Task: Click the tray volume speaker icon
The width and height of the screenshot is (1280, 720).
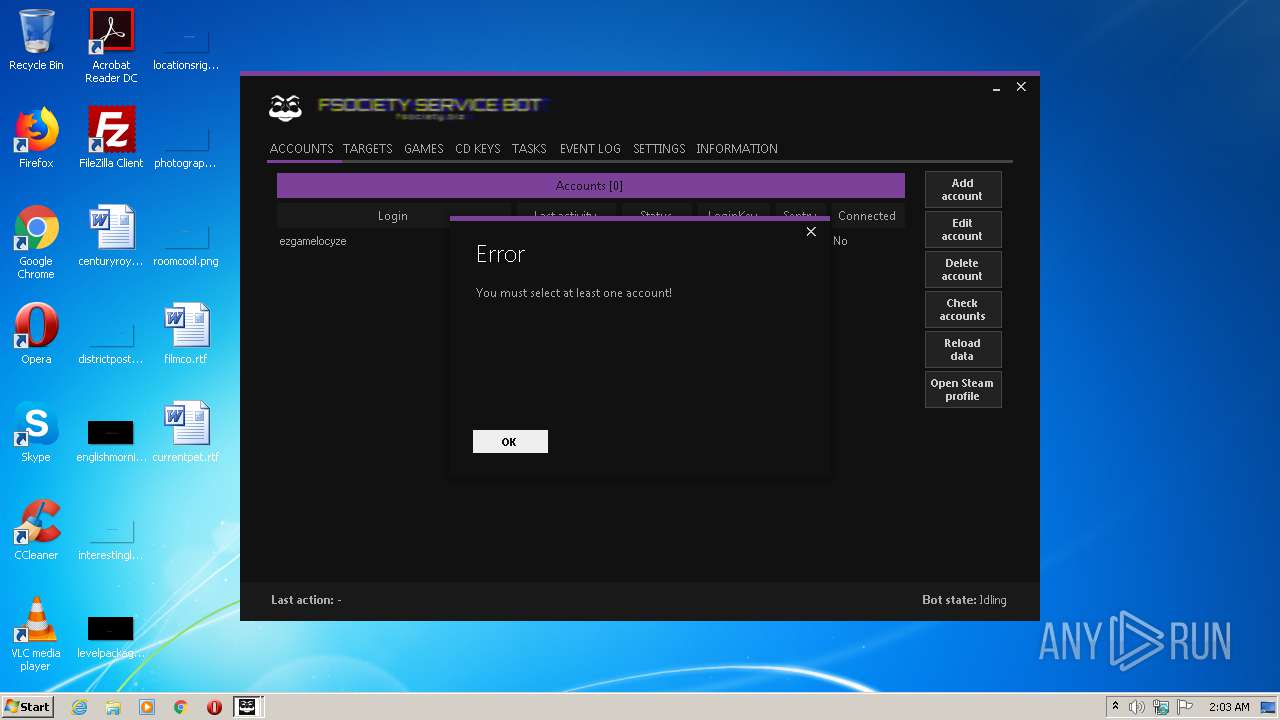Action: coord(1137,707)
